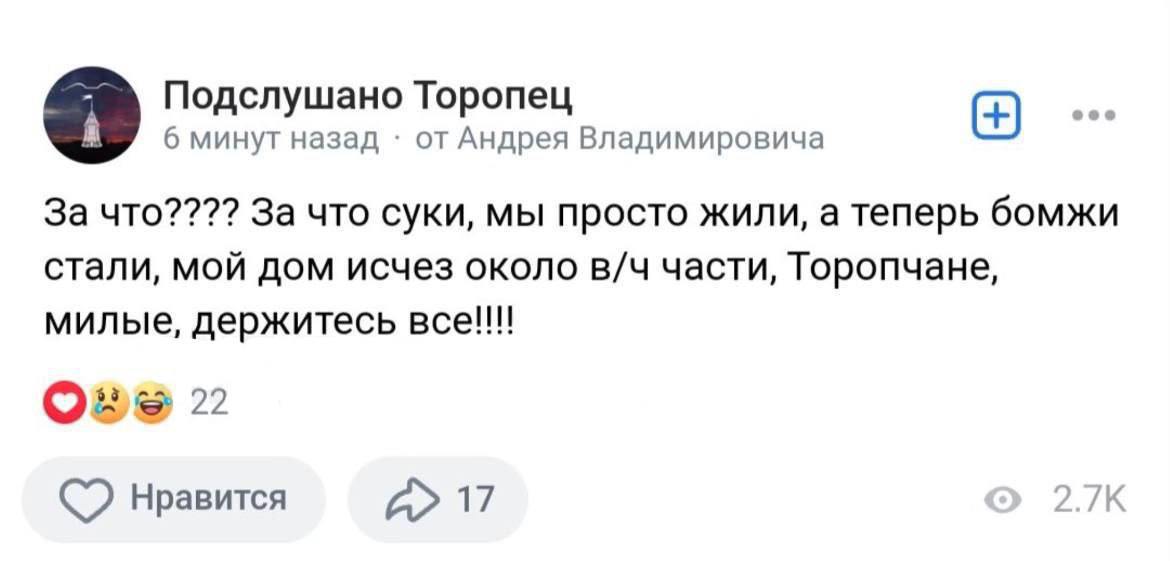Click the 2.7K view counter
Screen dimensions: 1170x561
1088,497
